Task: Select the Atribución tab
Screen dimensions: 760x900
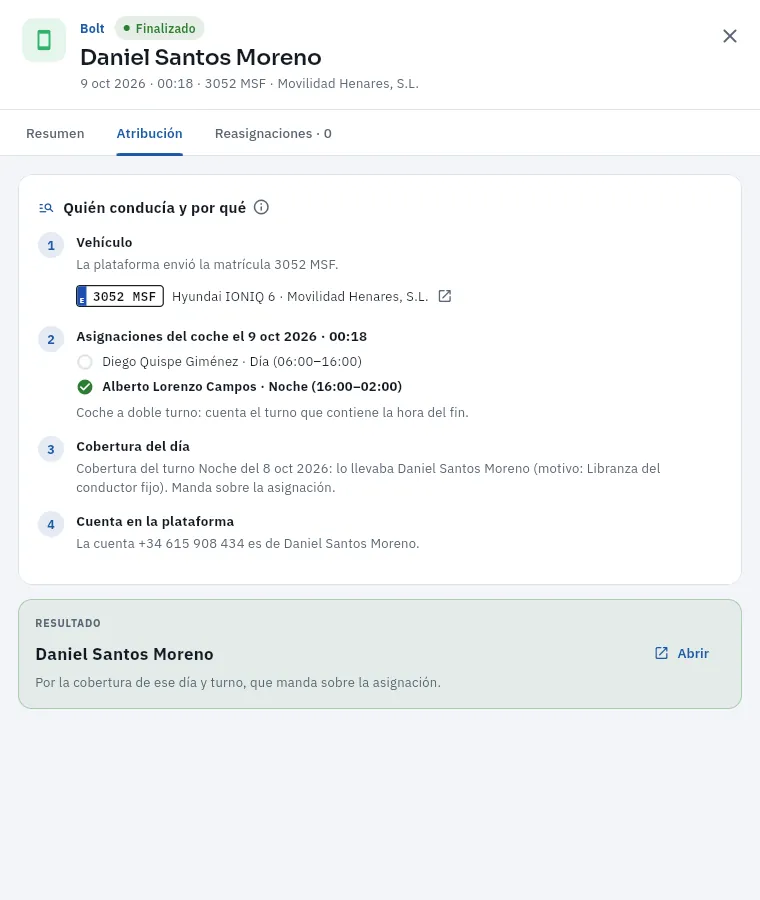Action: [149, 134]
